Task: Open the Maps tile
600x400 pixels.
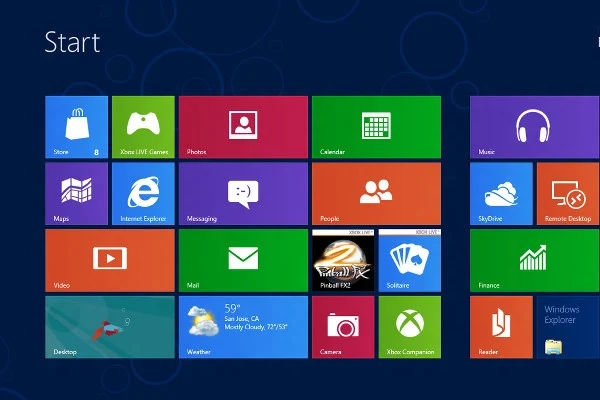Action: (x=77, y=194)
